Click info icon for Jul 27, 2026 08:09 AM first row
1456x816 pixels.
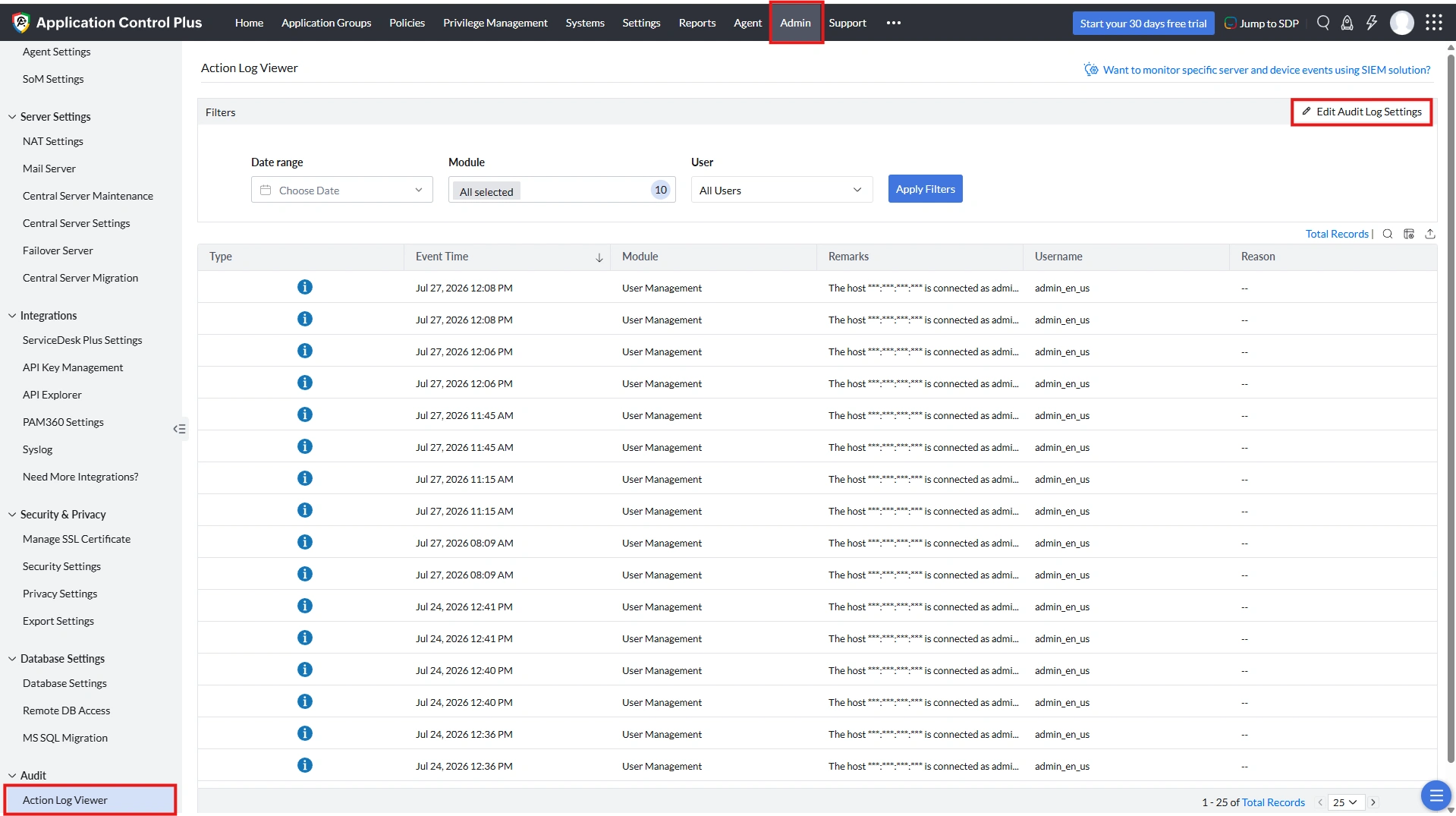tap(305, 542)
